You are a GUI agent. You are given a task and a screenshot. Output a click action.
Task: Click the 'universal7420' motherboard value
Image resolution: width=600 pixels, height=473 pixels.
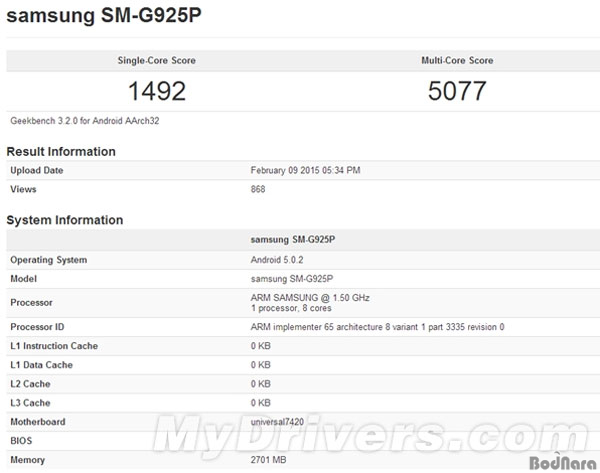point(277,422)
